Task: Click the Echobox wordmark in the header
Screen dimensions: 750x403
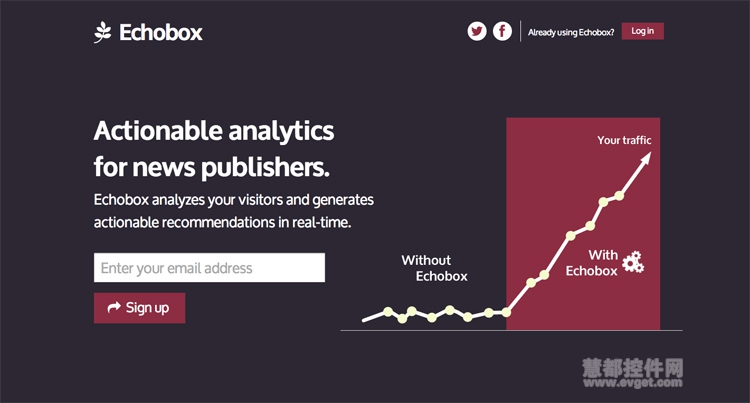Action: click(x=161, y=33)
